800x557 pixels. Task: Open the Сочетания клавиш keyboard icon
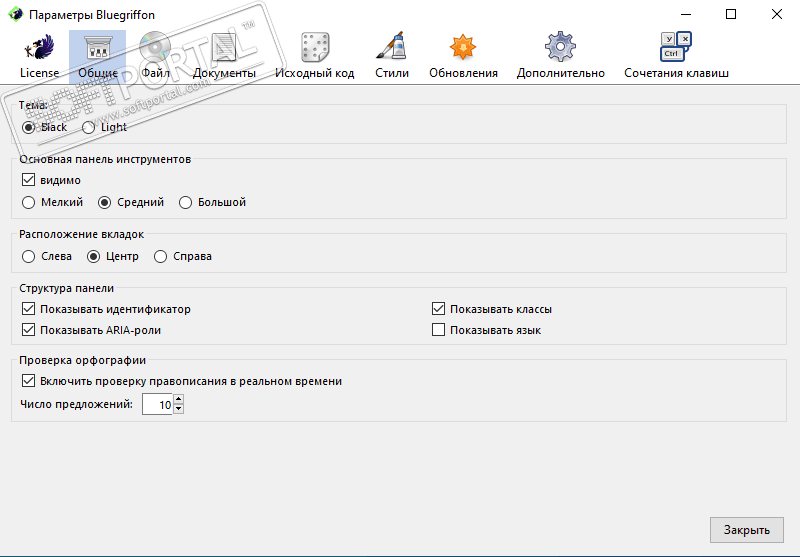tap(676, 47)
